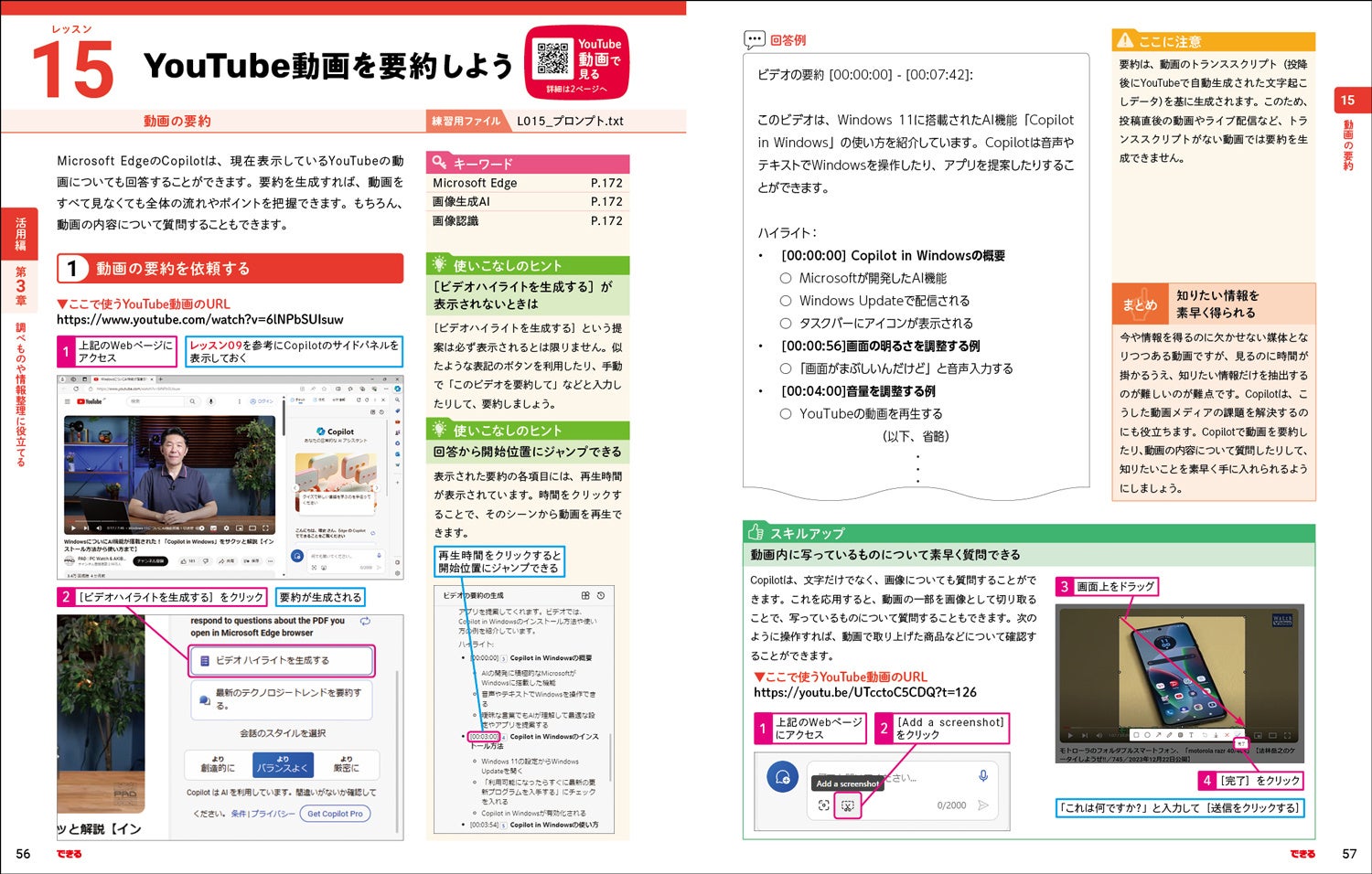The width and height of the screenshot is (1372, 874).
Task: Open the three-dot menu beside the YouTube search bar
Action: coord(240,401)
